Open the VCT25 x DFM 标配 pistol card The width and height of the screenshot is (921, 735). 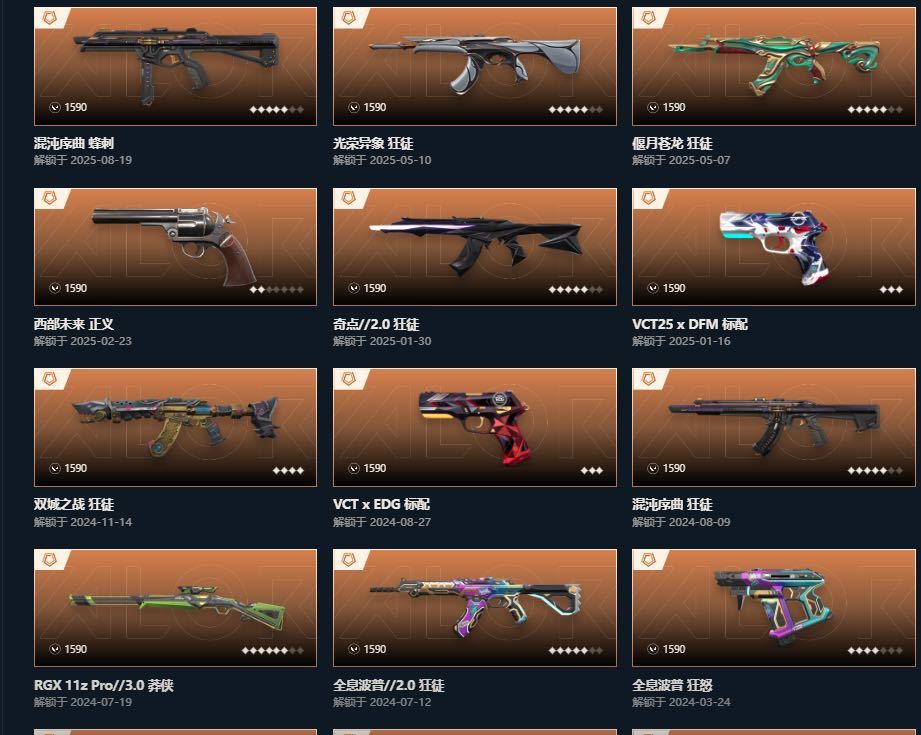coord(774,247)
